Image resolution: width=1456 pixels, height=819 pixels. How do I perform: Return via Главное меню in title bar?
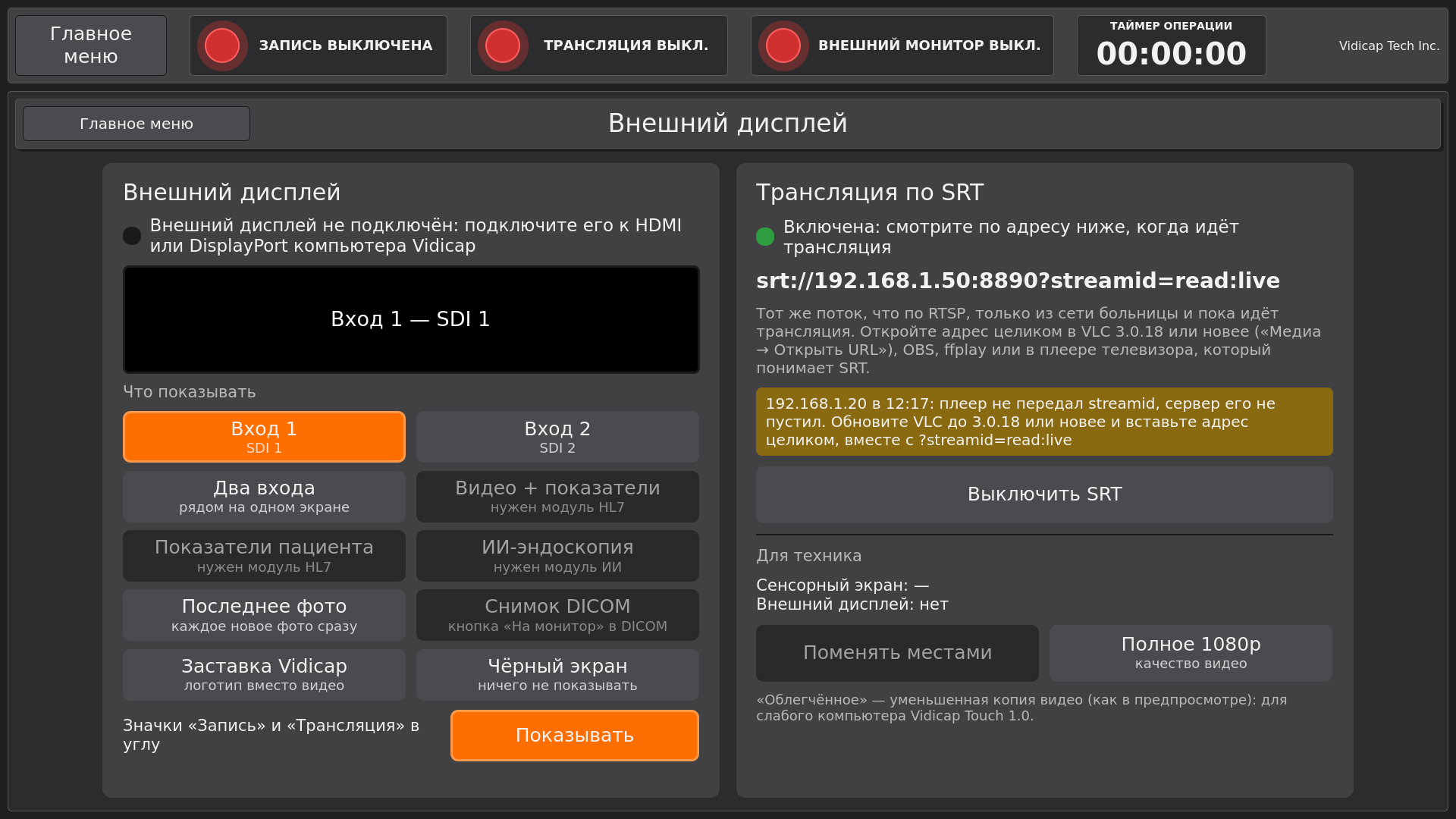[x=136, y=124]
